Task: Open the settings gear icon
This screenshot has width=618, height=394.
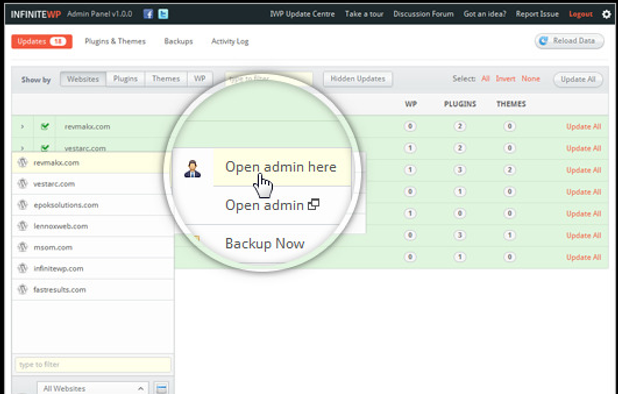Action: (606, 14)
